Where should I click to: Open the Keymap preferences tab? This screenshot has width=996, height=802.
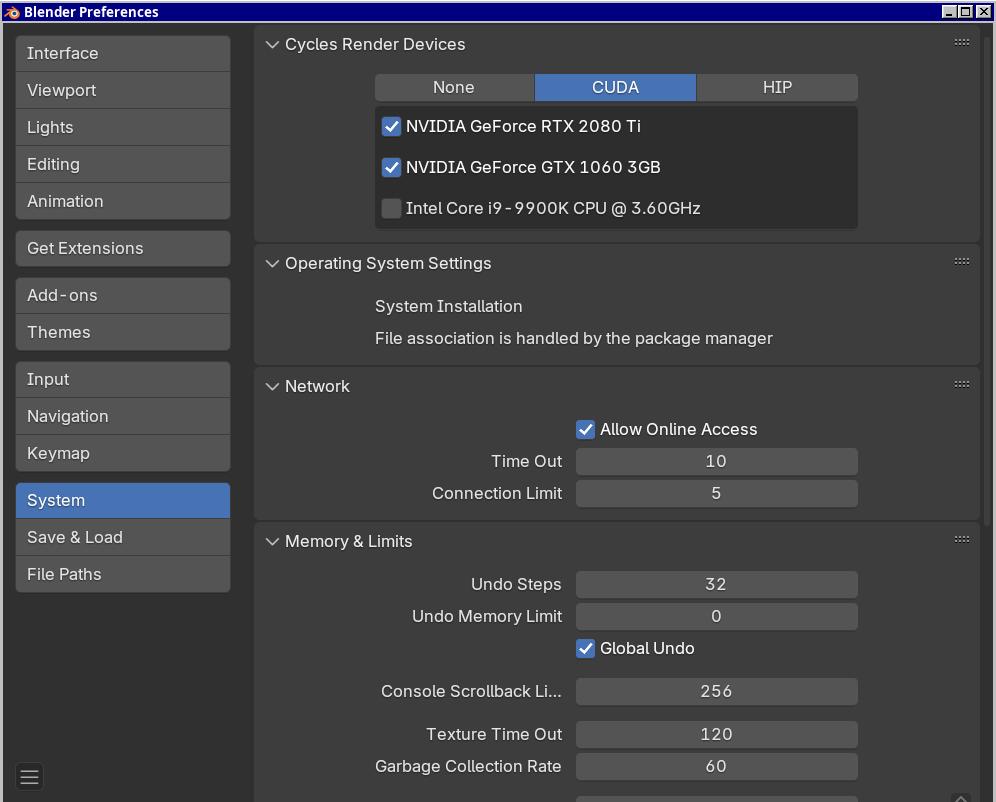click(x=123, y=454)
